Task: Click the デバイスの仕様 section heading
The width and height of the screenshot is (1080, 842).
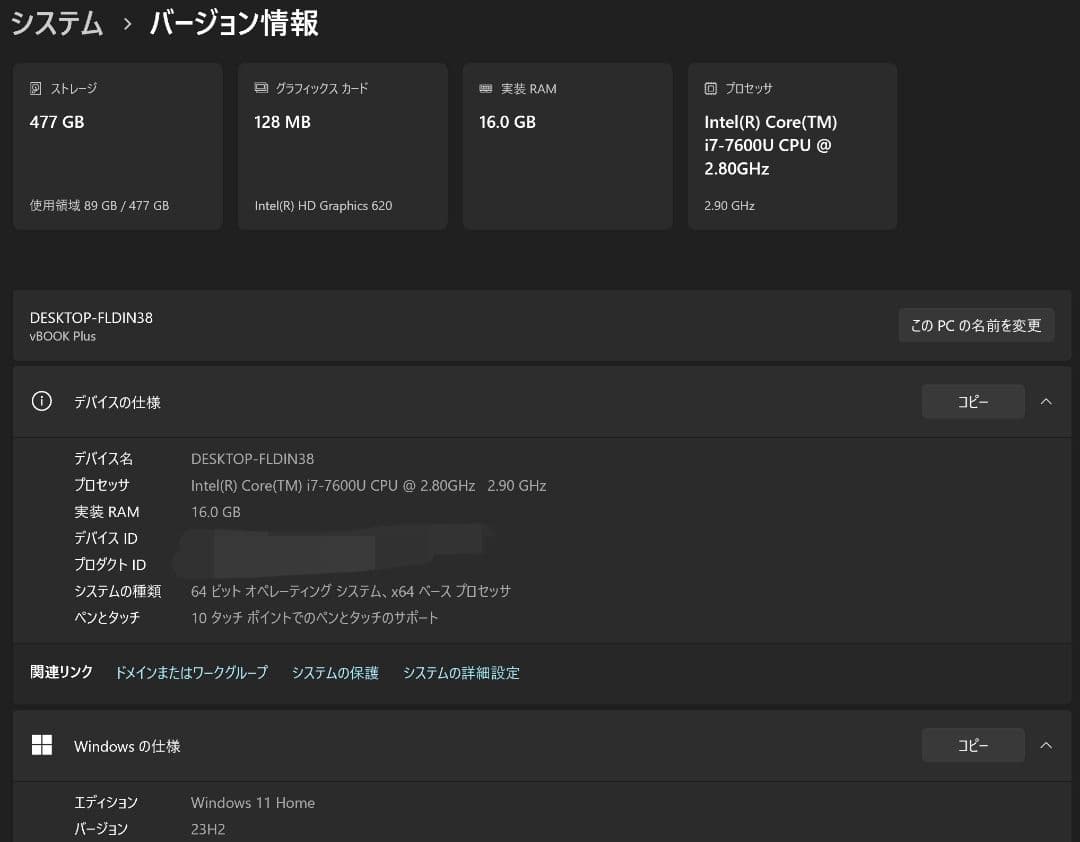Action: (118, 402)
